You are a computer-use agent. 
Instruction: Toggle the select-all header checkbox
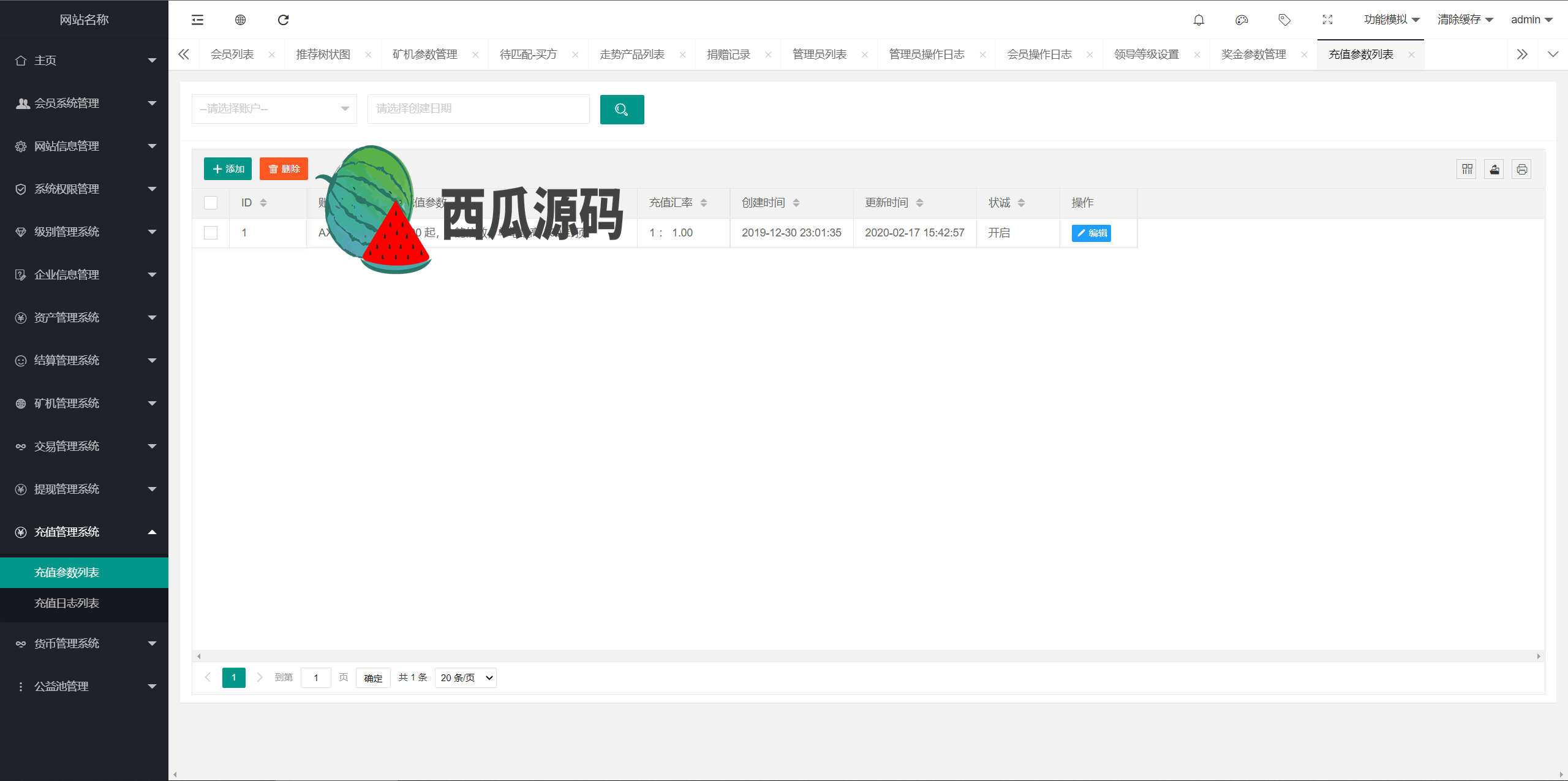click(211, 203)
